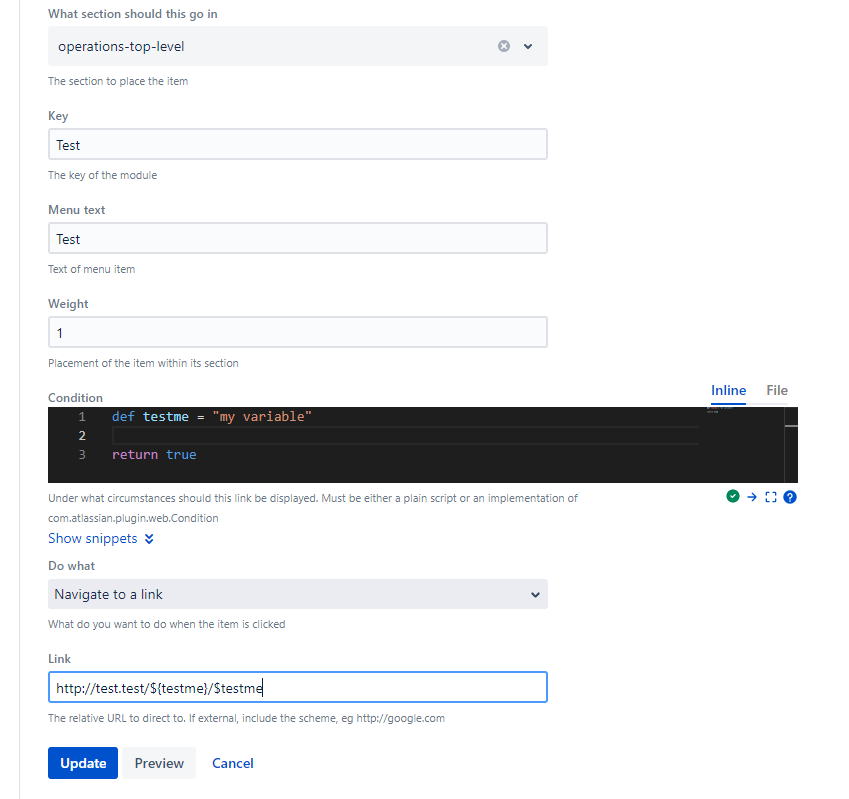849x799 pixels.
Task: Switch to the Inline tab
Action: pos(728,391)
